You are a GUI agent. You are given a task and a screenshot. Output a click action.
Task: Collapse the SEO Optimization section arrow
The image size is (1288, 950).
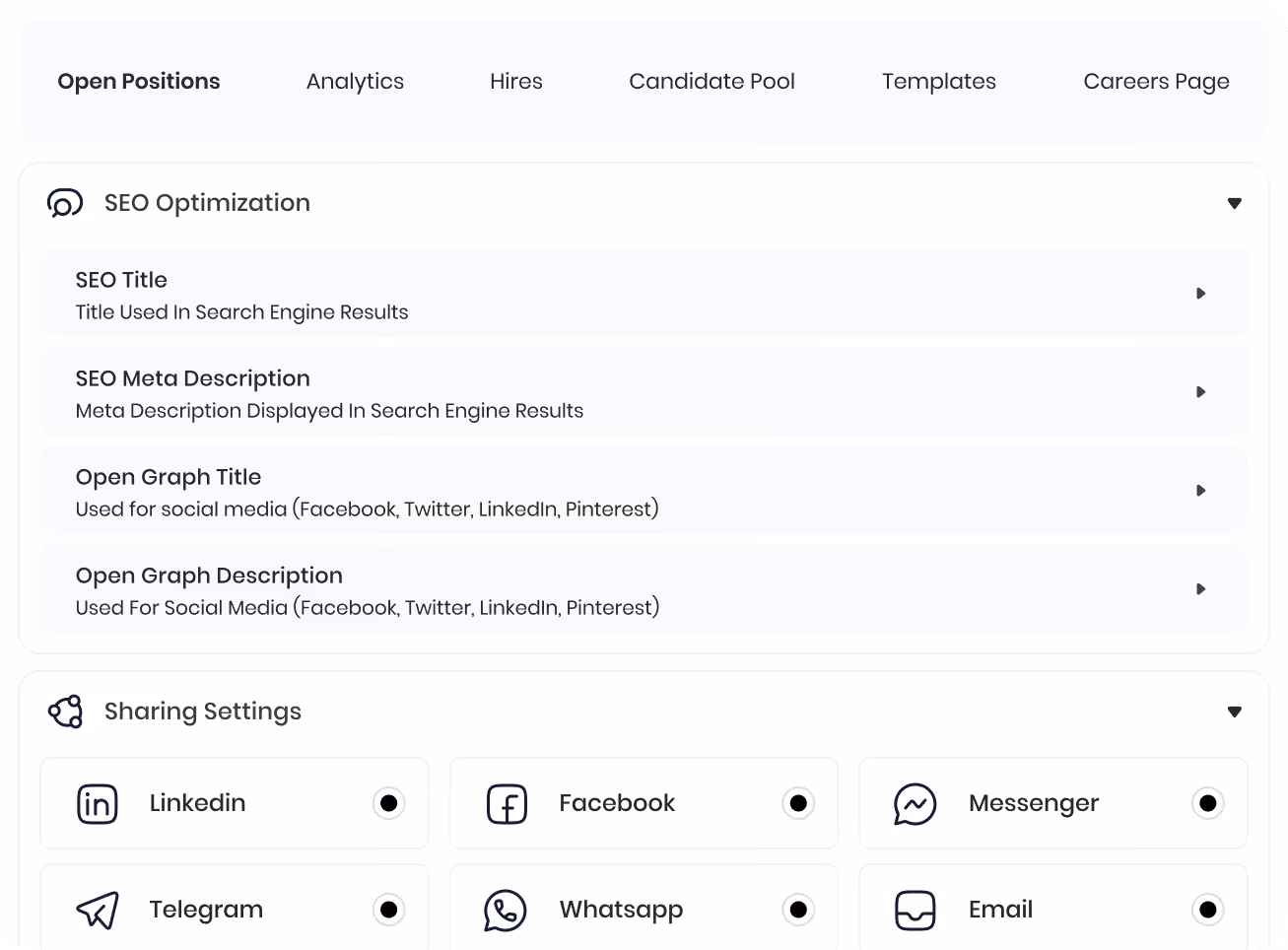point(1235,203)
